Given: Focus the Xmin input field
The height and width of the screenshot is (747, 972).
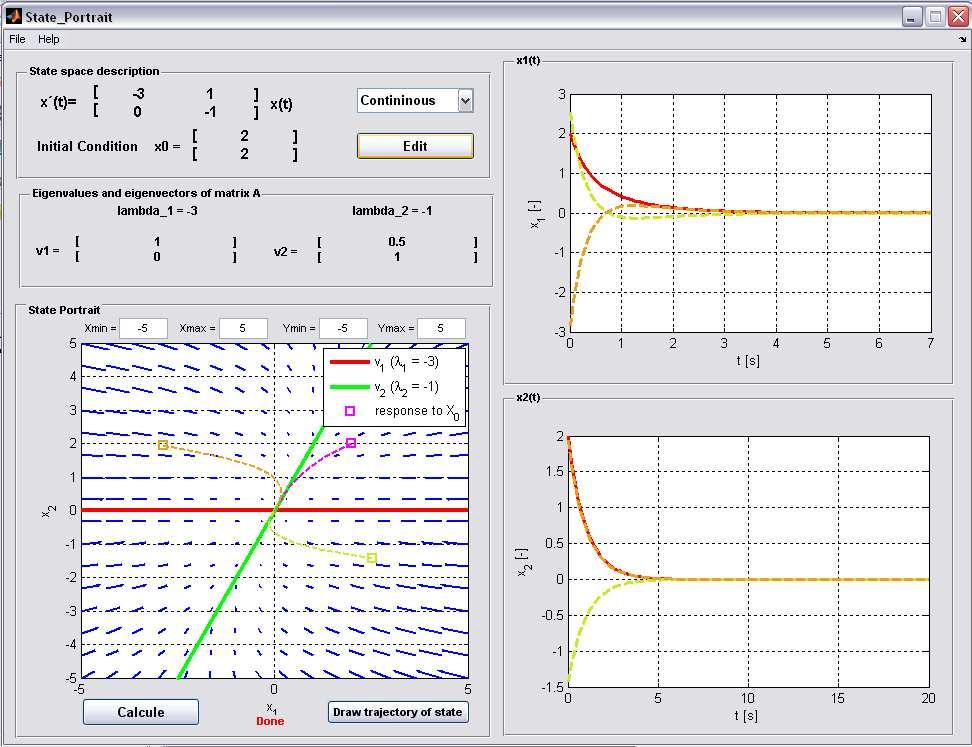Looking at the screenshot, I should coord(143,329).
